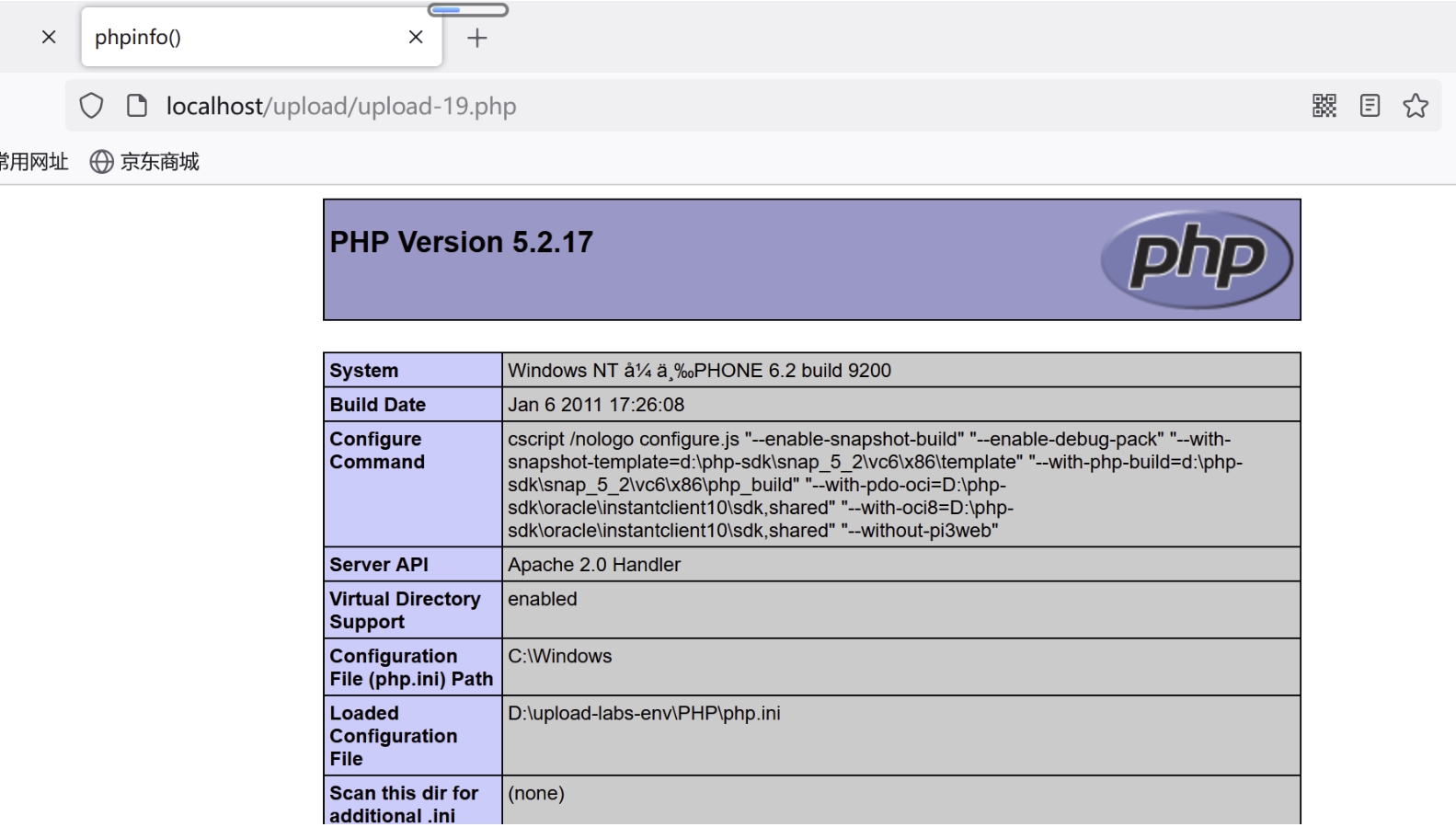The height and width of the screenshot is (827, 1456).
Task: Click the PHP logo image
Action: click(x=1197, y=258)
